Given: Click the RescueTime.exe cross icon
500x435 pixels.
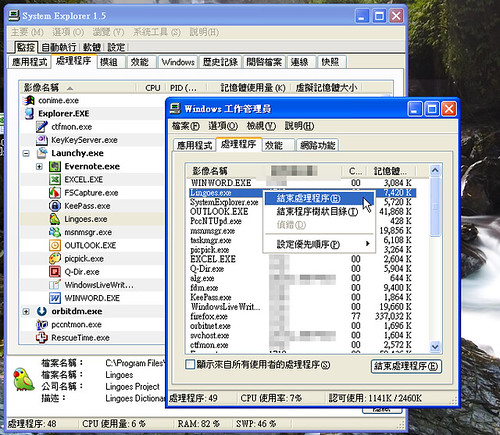Looking at the screenshot, I should (x=42, y=338).
